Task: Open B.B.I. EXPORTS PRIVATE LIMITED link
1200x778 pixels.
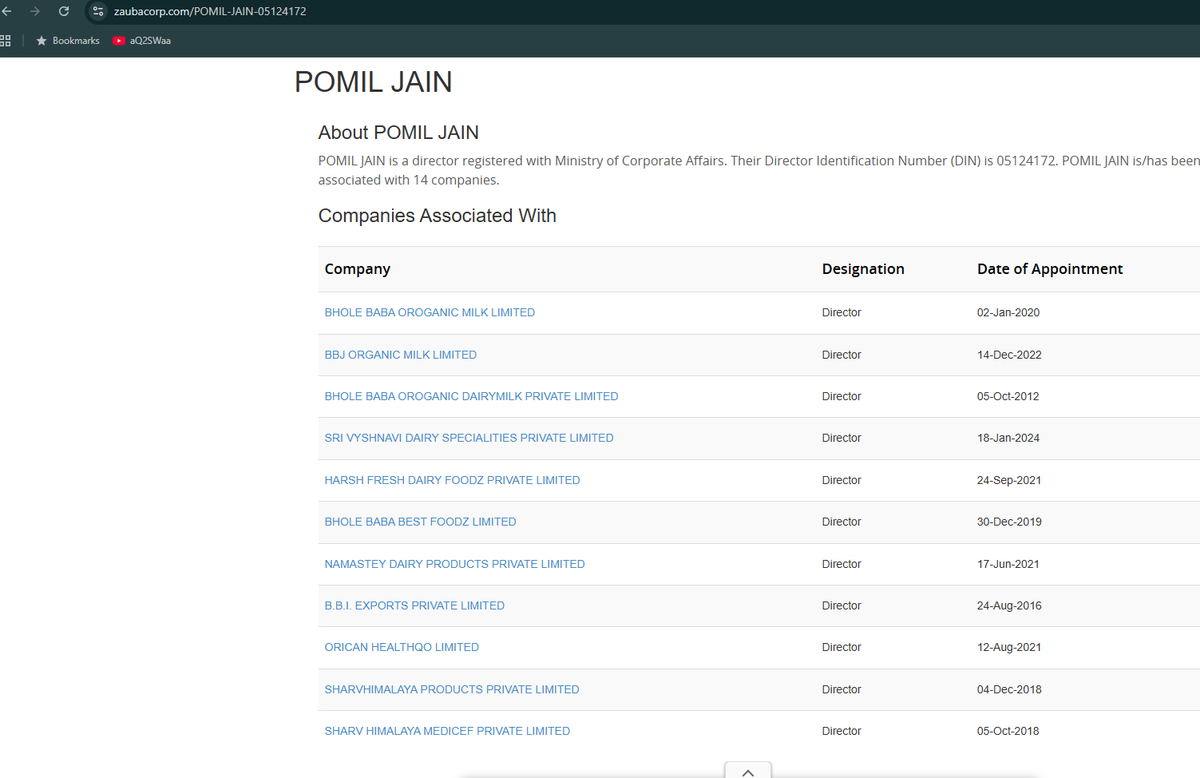Action: [415, 606]
